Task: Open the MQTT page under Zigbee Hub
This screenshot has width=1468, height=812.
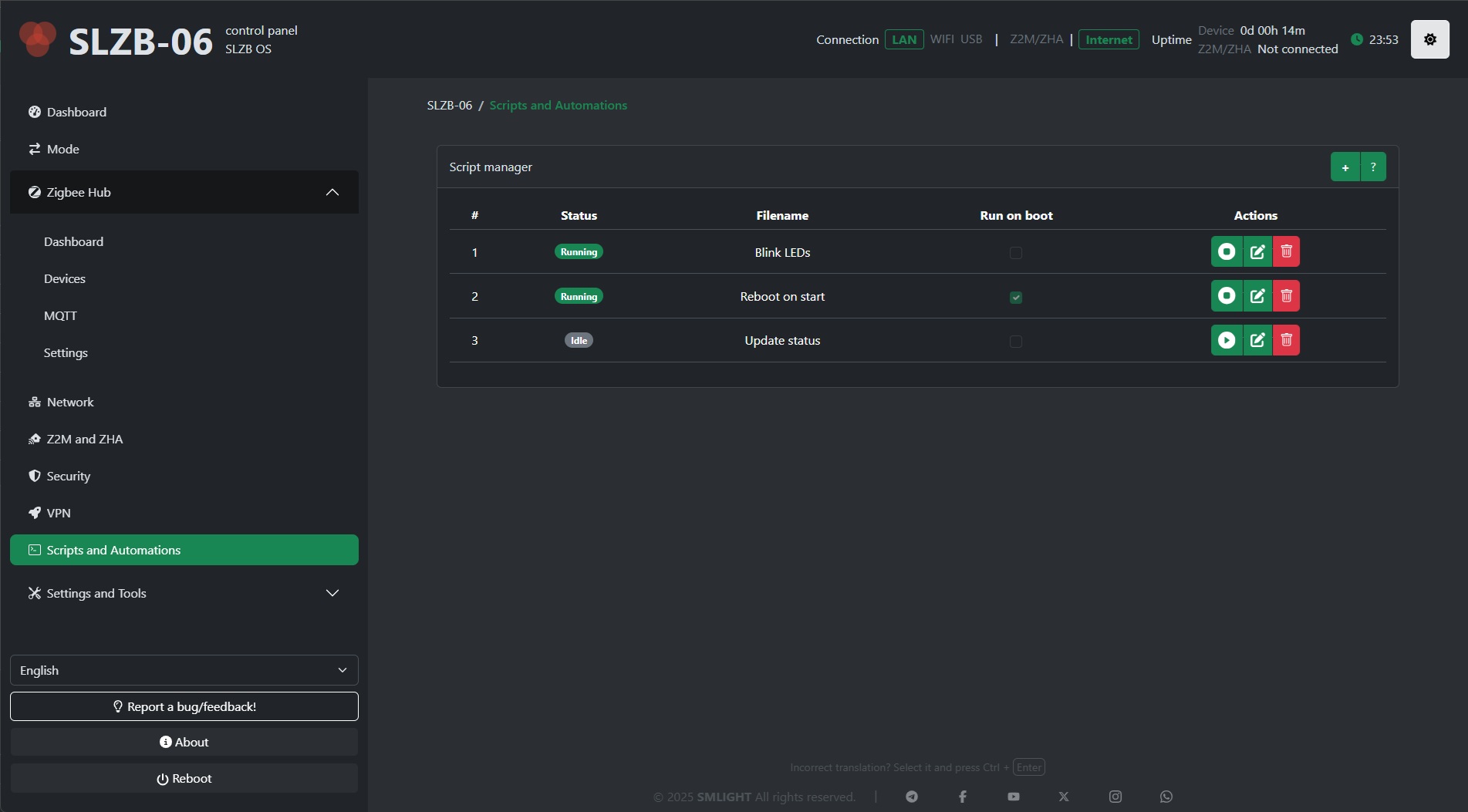Action: [60, 315]
